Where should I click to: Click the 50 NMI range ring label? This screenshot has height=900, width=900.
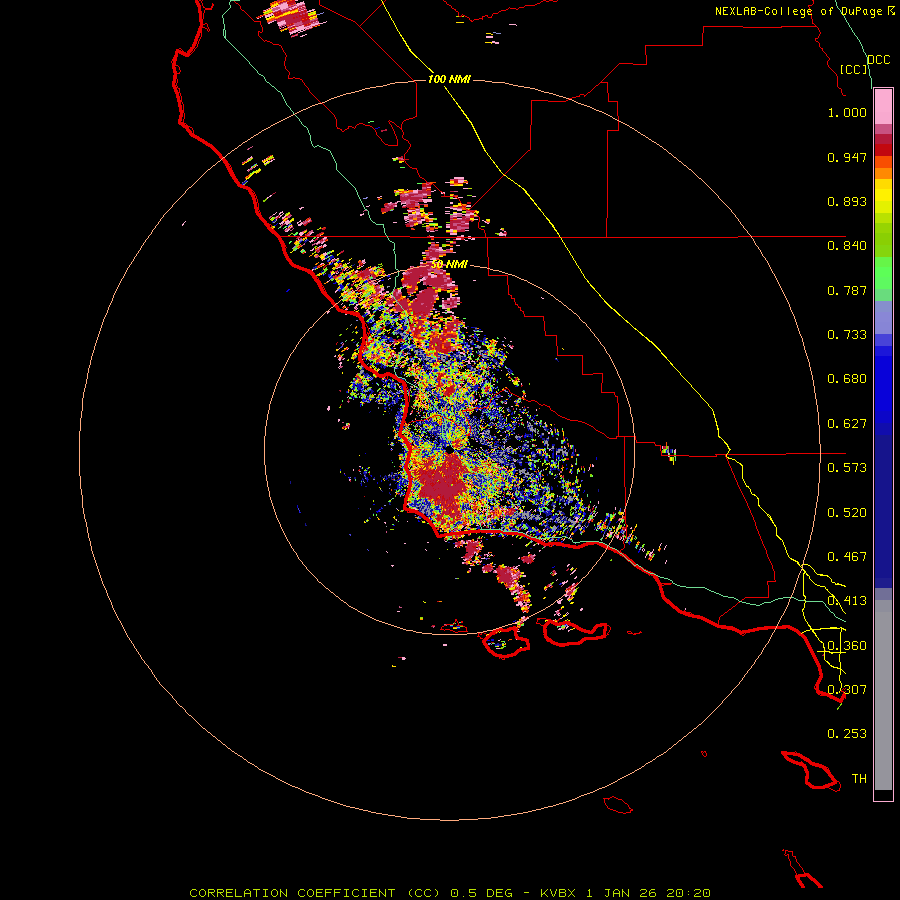449,264
